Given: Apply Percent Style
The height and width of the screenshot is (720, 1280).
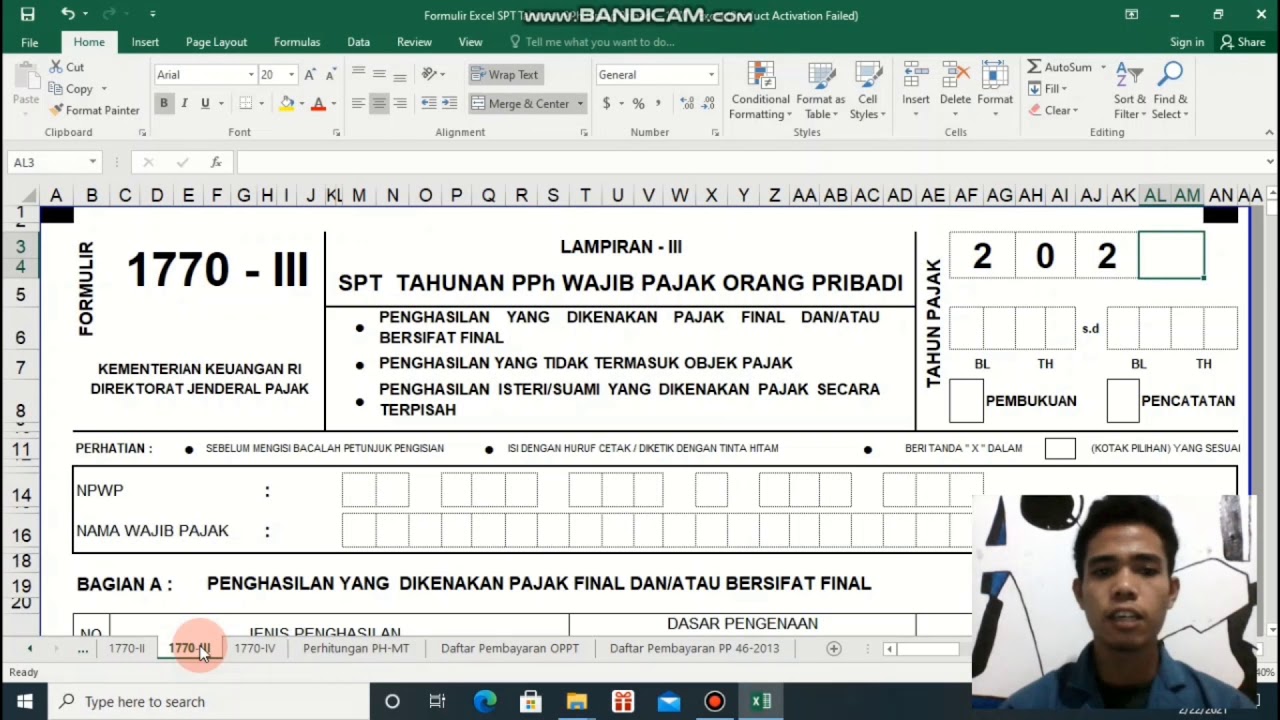Looking at the screenshot, I should [x=638, y=103].
